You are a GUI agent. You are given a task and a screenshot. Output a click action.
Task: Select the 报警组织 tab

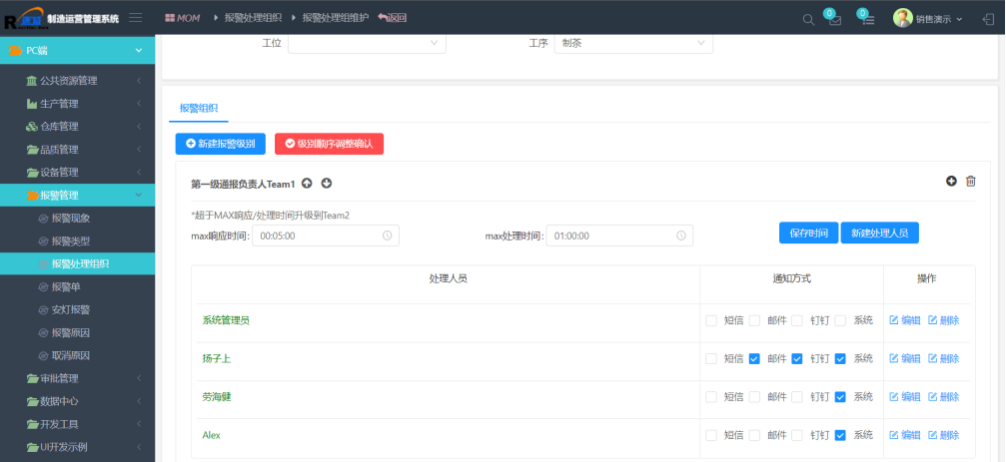click(198, 107)
